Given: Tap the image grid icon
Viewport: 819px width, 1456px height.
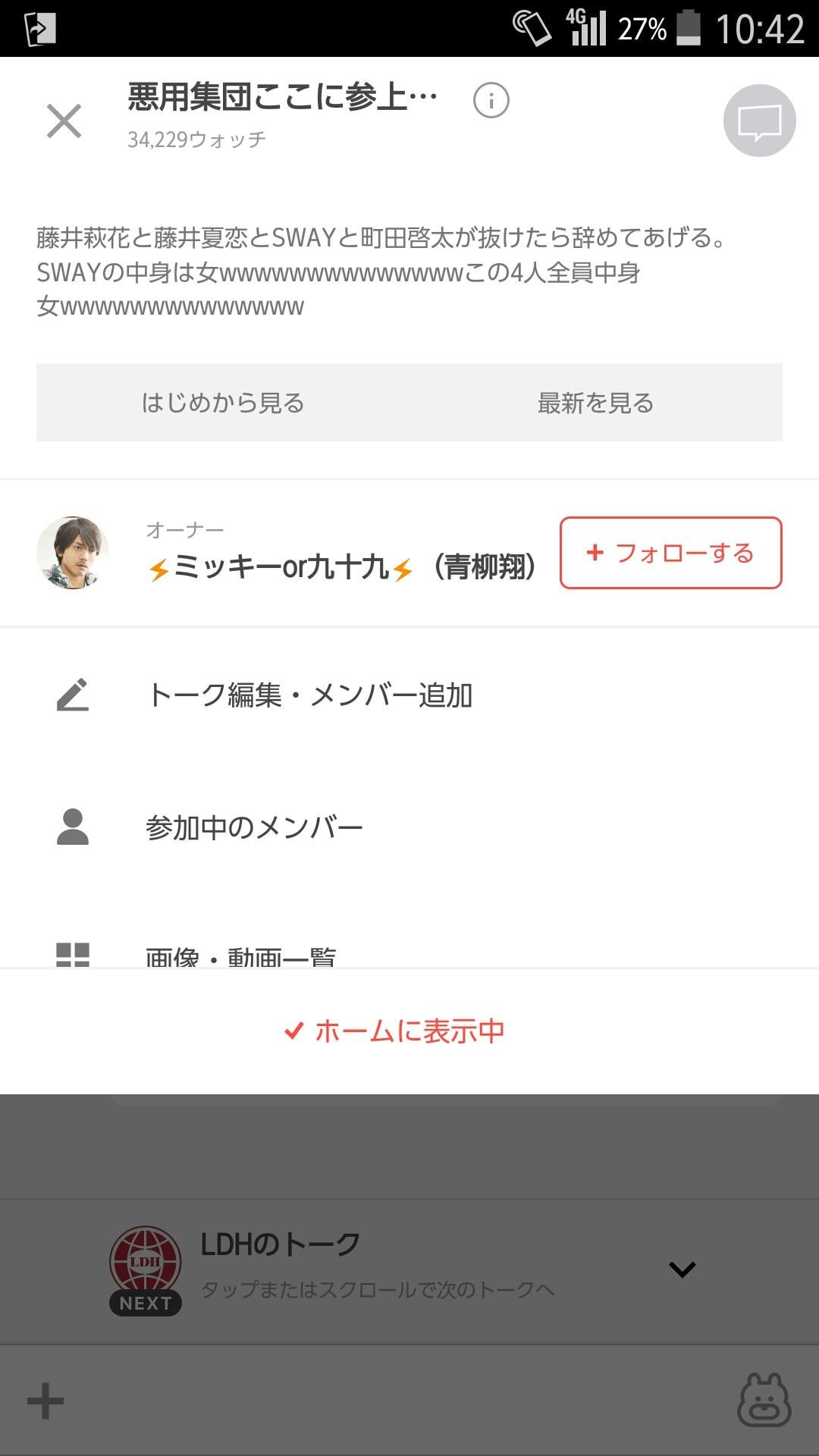Looking at the screenshot, I should [73, 954].
